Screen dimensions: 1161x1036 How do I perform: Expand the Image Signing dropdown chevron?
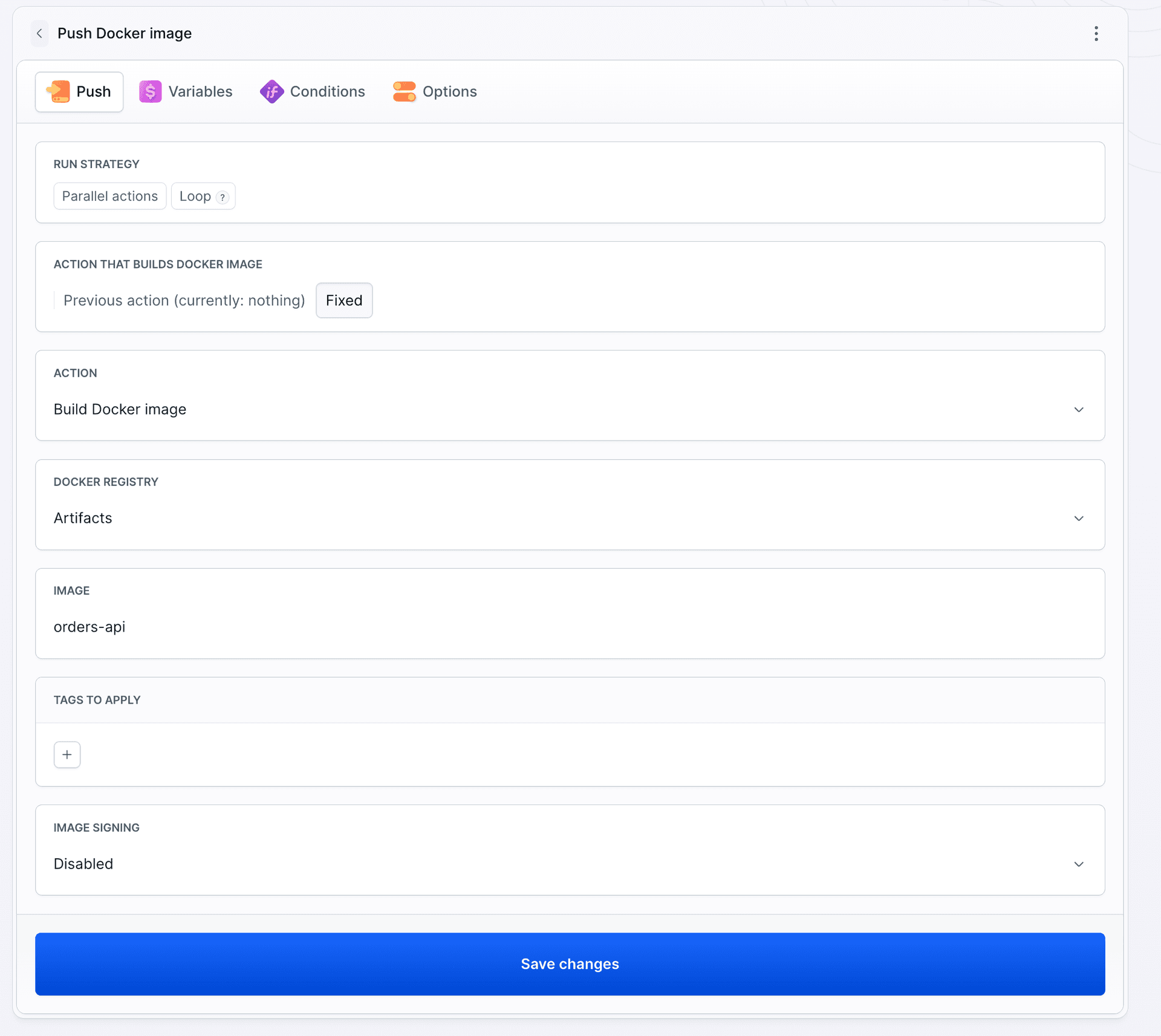(x=1078, y=864)
